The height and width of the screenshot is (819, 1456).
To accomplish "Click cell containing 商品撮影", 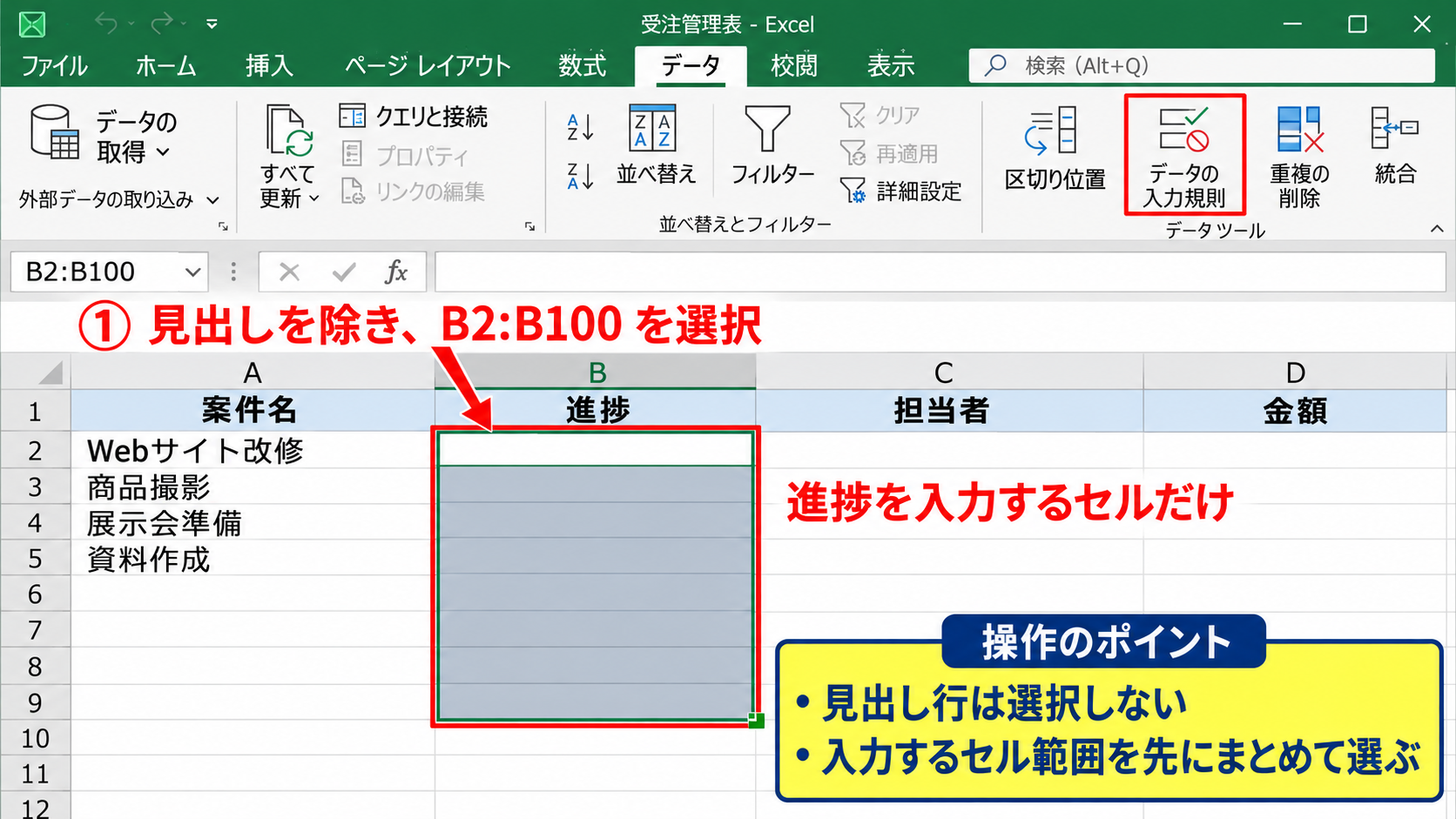I will click(253, 487).
